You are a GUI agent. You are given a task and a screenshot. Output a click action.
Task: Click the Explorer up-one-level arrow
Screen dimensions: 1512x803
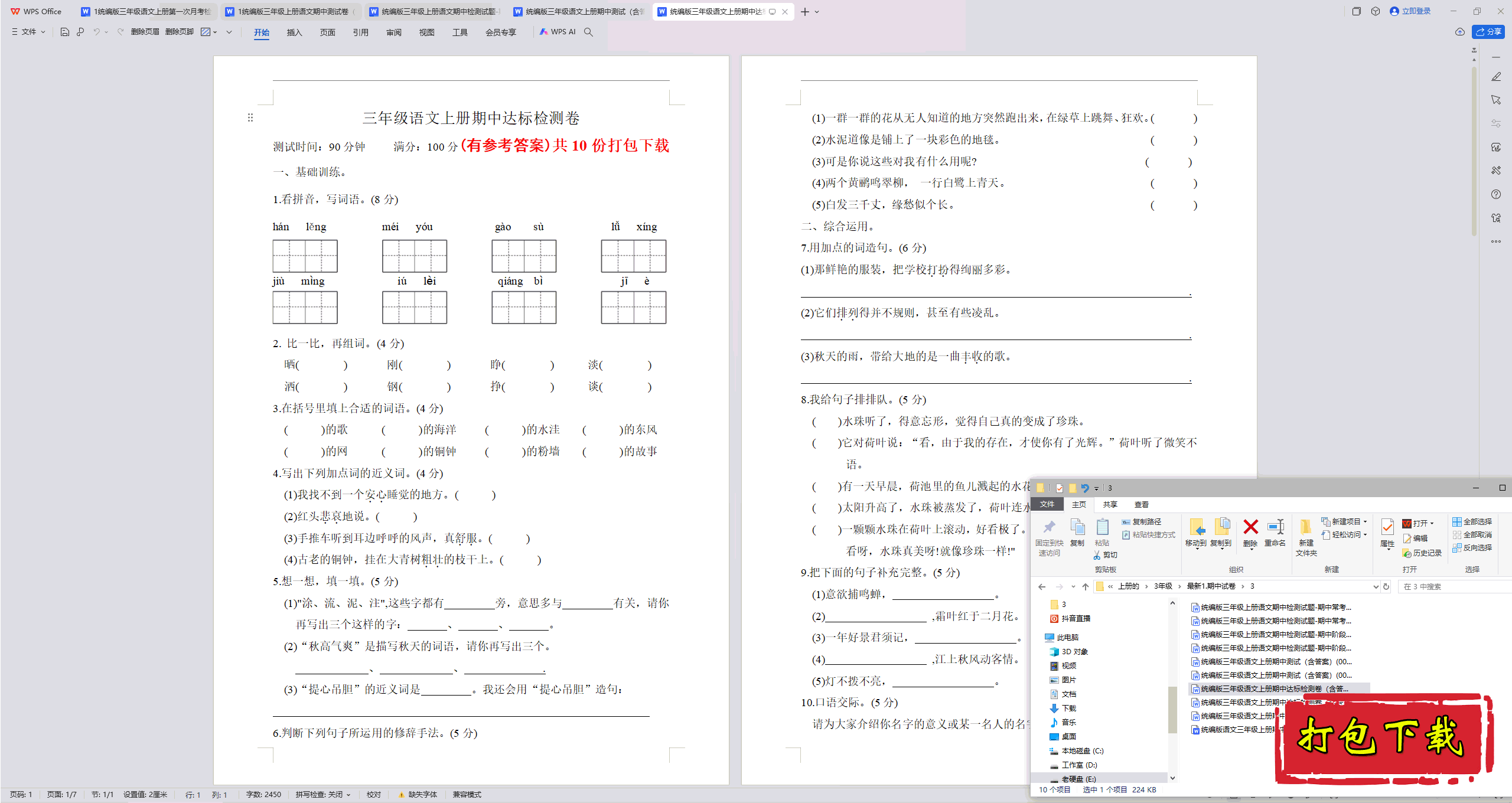coord(1086,586)
